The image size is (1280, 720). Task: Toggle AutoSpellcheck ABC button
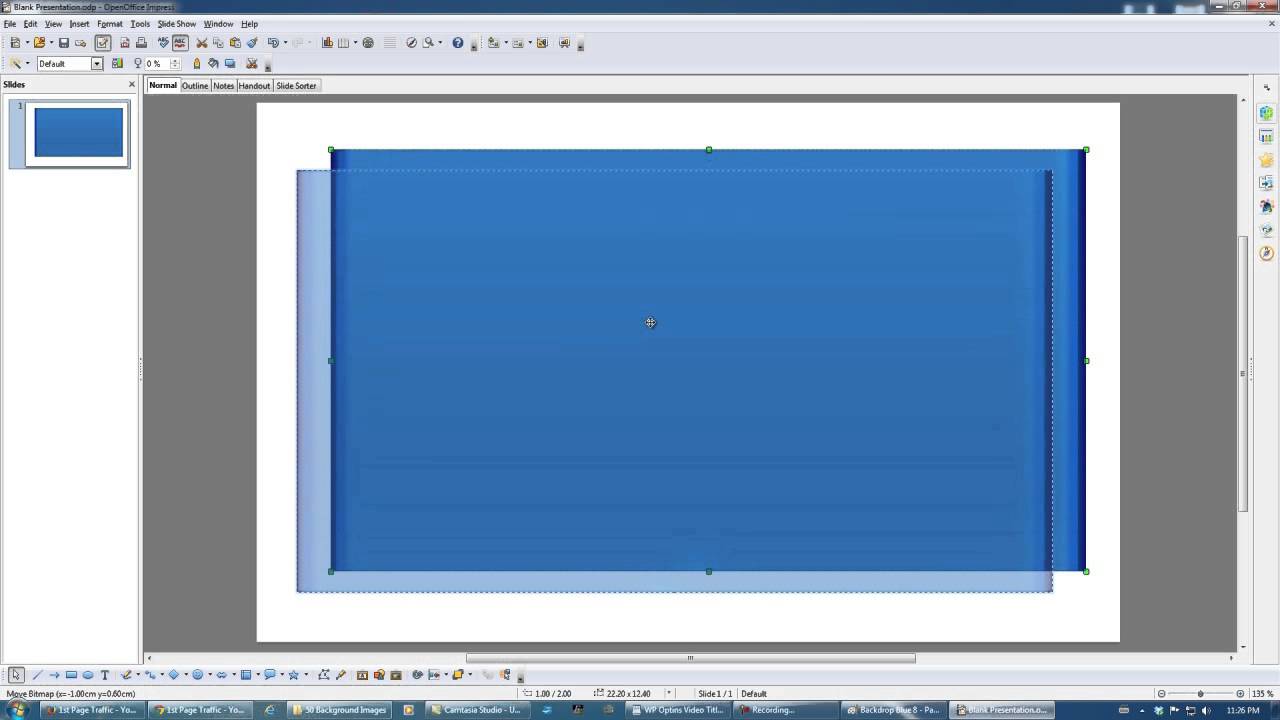180,43
